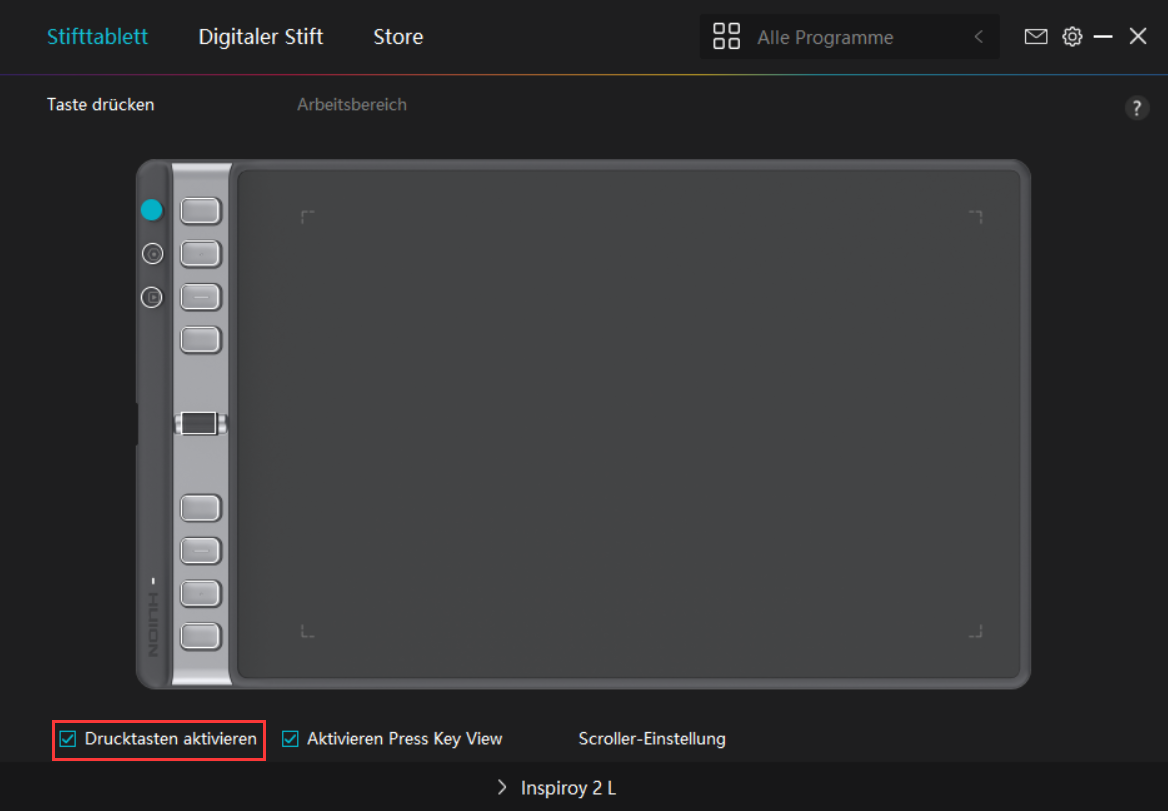The image size is (1168, 811).
Task: Select the bottommost press key on the tablet
Action: click(200, 635)
